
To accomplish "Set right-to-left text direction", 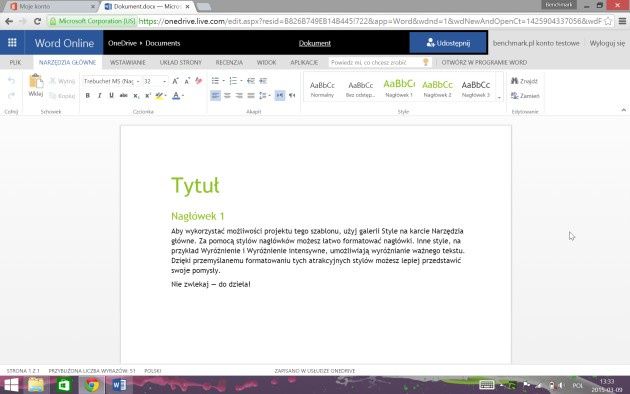I will click(292, 96).
